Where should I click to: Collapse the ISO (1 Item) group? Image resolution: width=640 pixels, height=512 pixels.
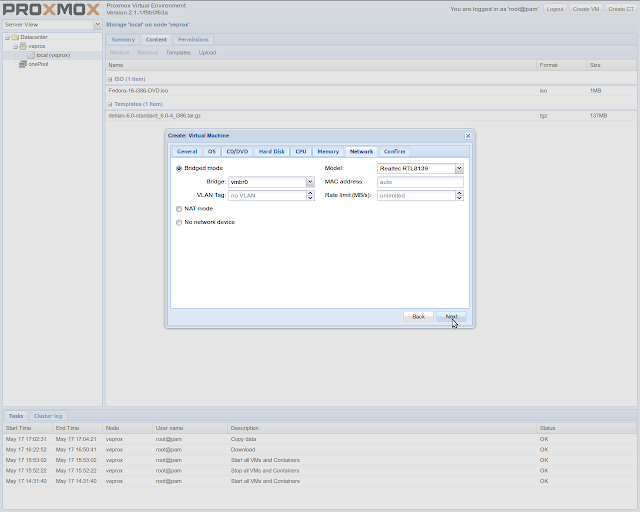[109, 79]
